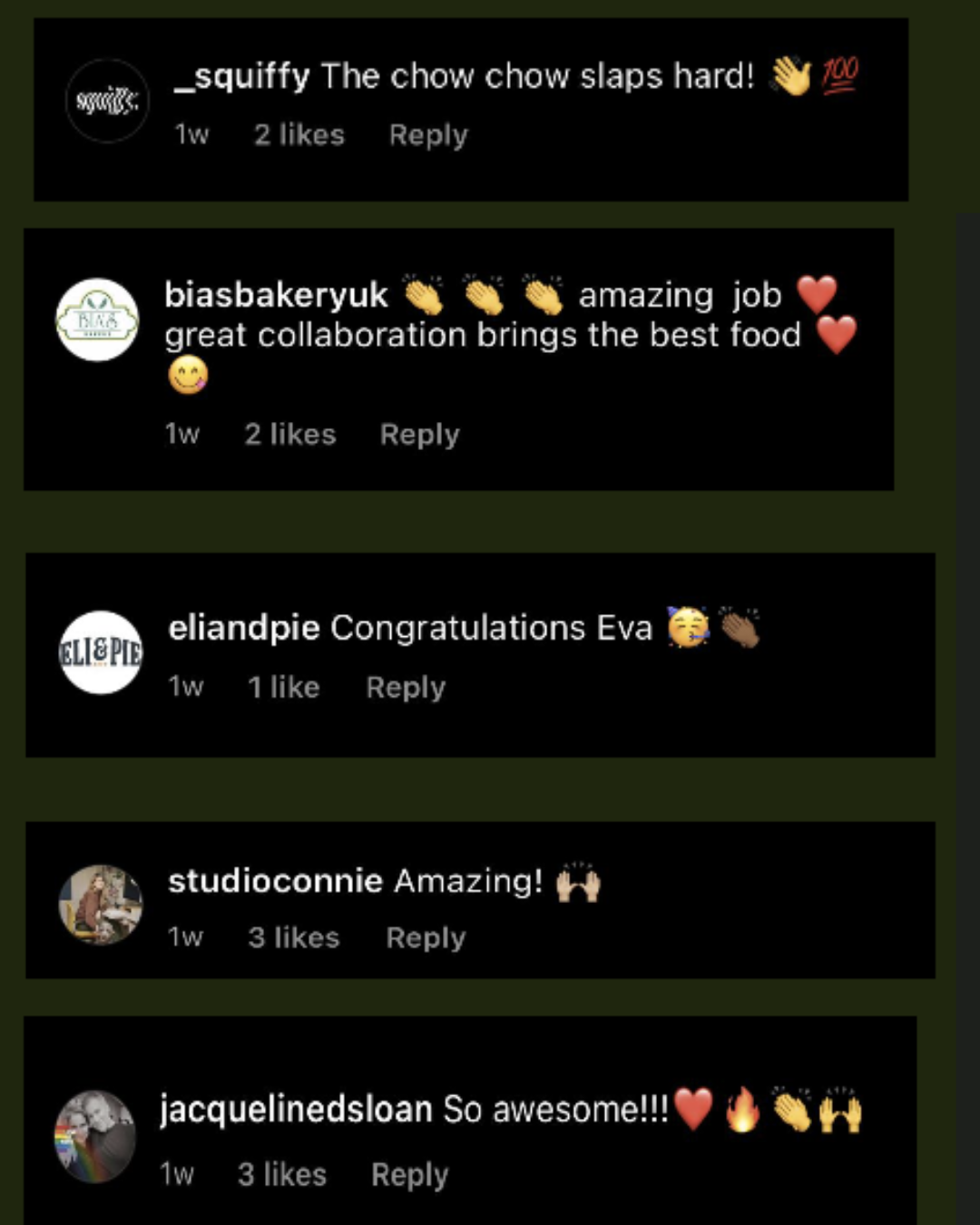Screen dimensions: 980x1225
Task: Click the eliandpie username
Action: [244, 628]
